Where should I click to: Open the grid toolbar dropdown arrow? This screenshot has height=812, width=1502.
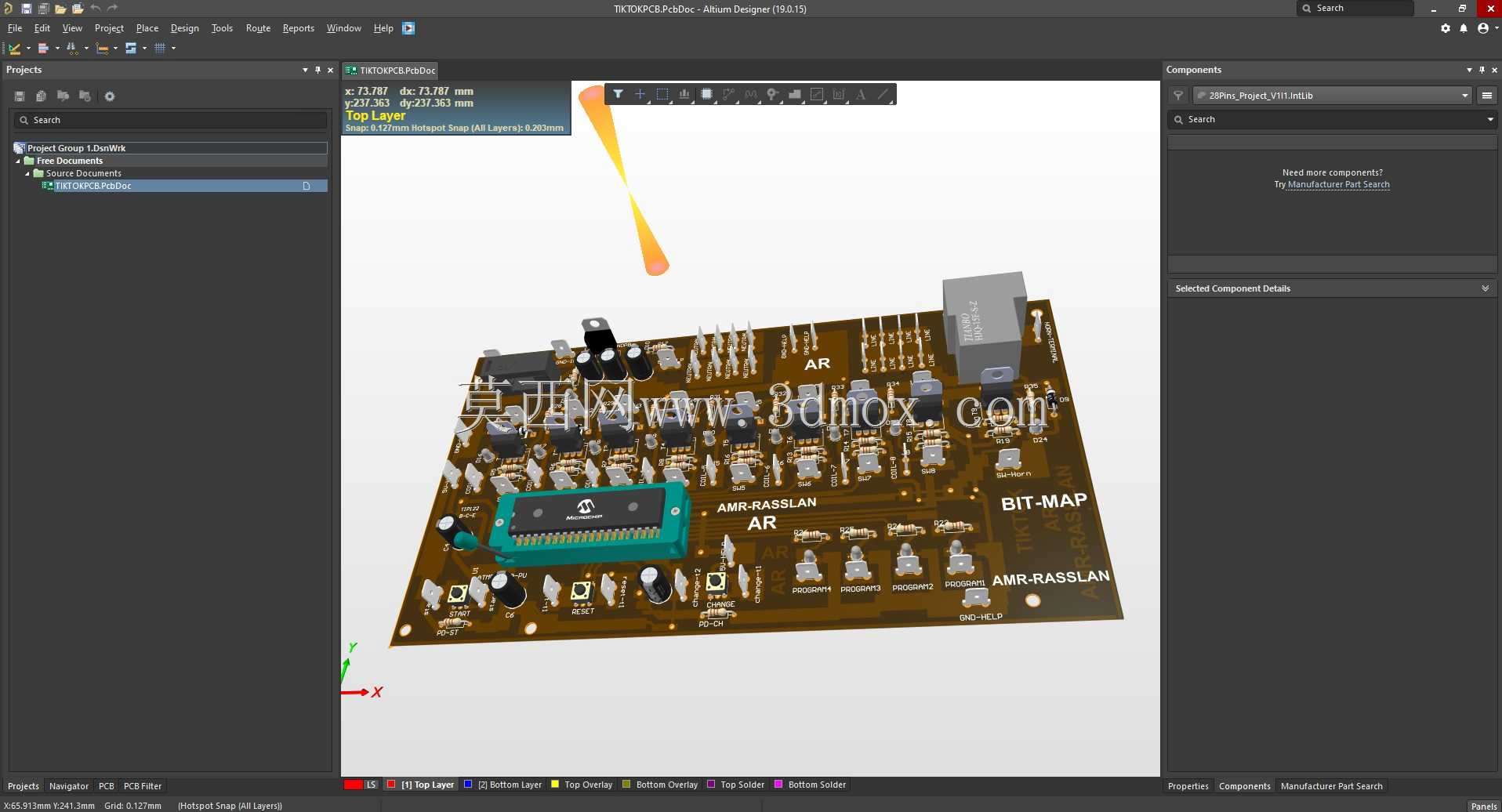[173, 49]
